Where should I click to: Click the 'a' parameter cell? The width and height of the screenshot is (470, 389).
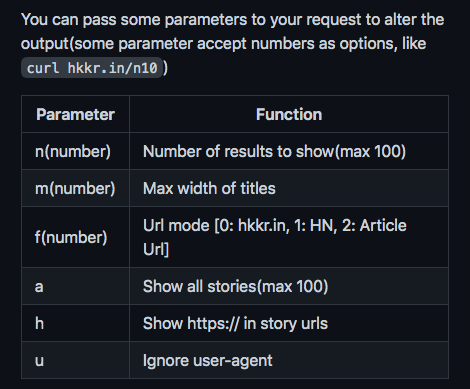click(75, 286)
